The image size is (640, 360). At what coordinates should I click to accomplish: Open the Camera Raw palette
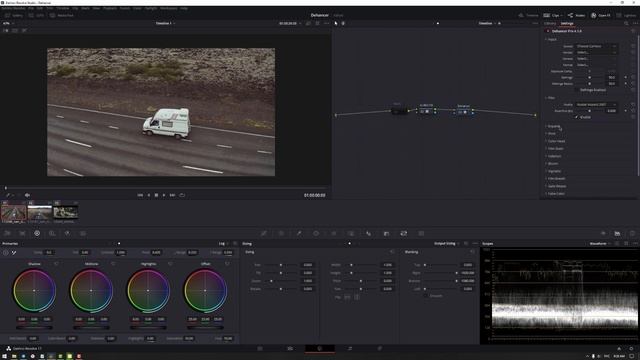click(x=7, y=233)
